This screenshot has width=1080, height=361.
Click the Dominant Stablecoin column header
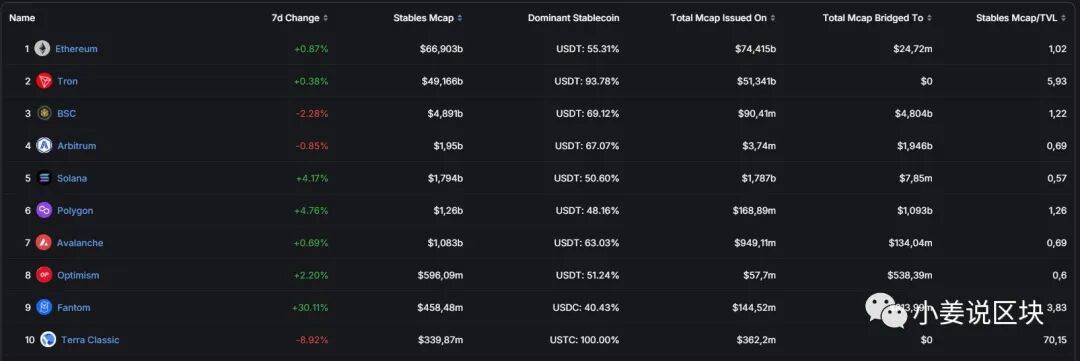[x=574, y=18]
